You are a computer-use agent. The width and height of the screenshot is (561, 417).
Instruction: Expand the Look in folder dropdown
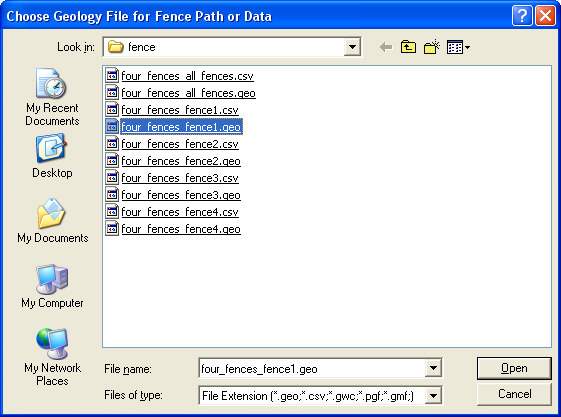[x=352, y=47]
